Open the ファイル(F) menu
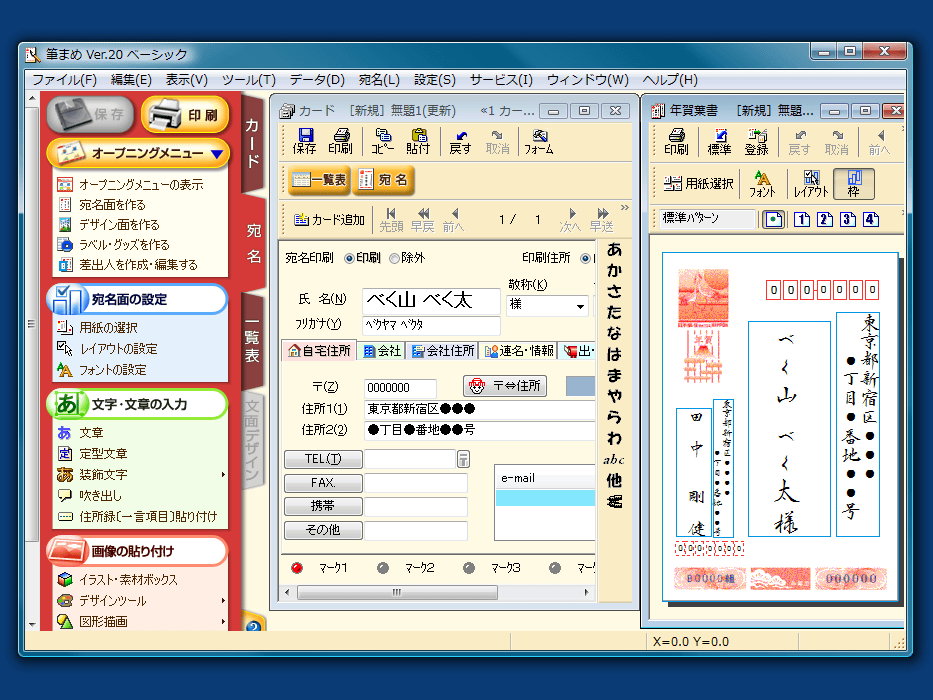Viewport: 933px width, 700px height. click(x=64, y=80)
